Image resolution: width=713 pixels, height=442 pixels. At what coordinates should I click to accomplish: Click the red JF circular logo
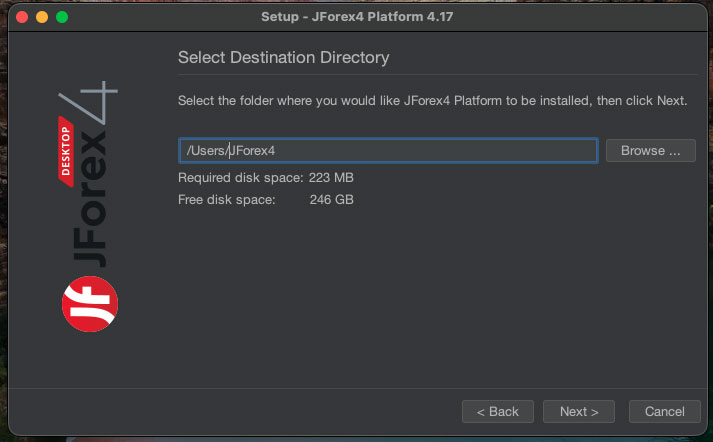tap(90, 304)
